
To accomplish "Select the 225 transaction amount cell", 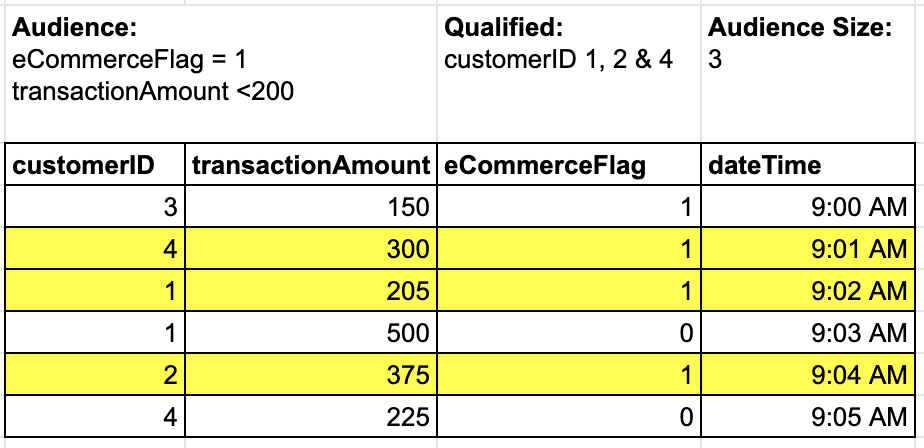I will pos(313,415).
